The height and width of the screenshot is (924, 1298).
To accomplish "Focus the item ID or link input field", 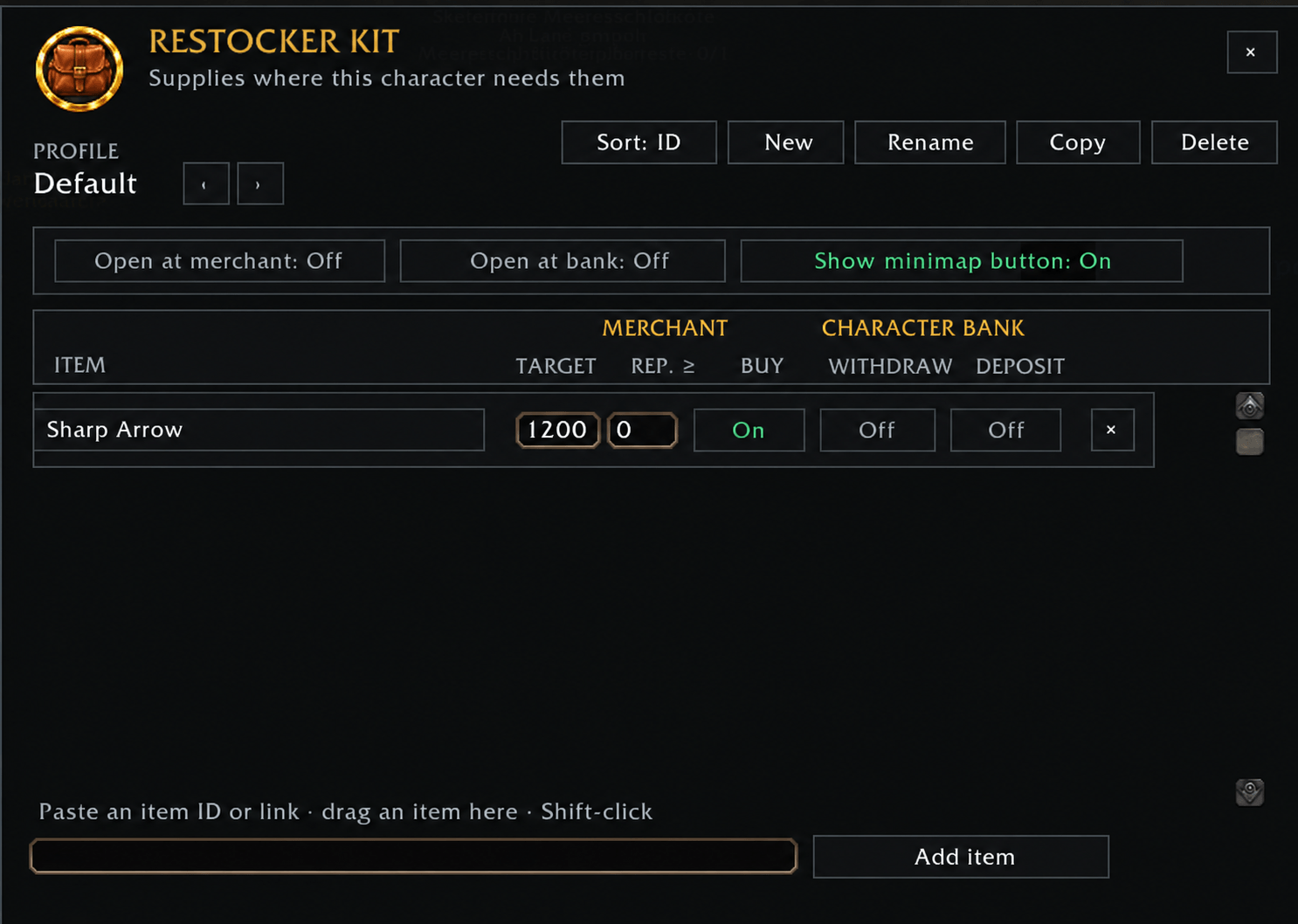I will point(413,856).
